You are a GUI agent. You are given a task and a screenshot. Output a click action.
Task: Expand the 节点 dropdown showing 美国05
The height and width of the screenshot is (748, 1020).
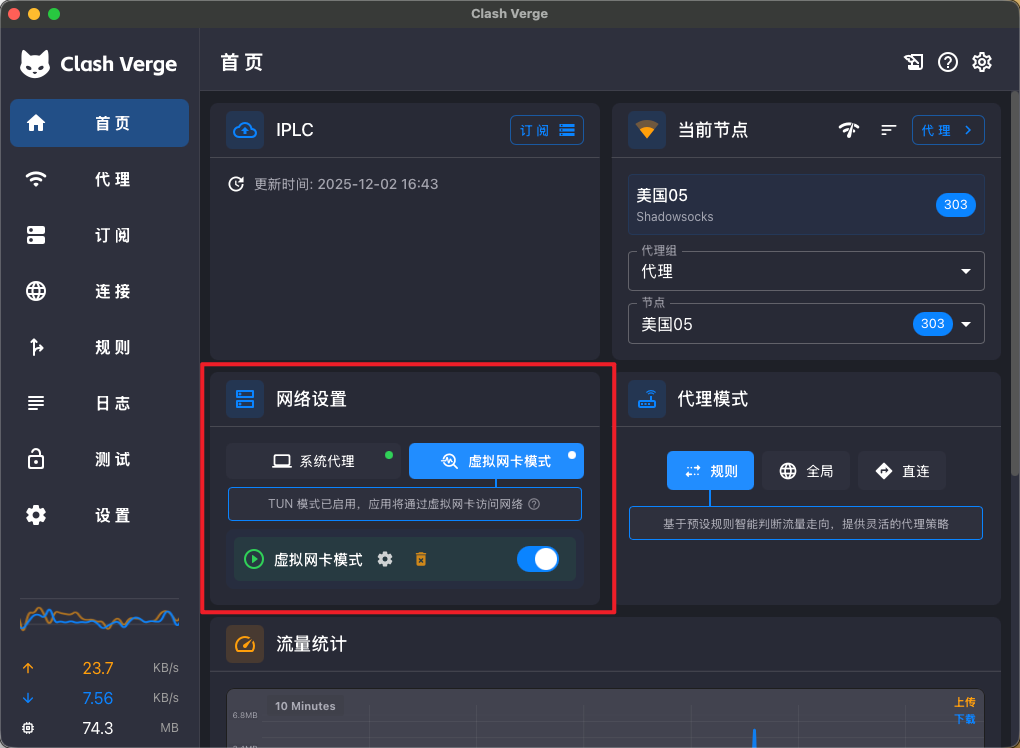pos(965,324)
